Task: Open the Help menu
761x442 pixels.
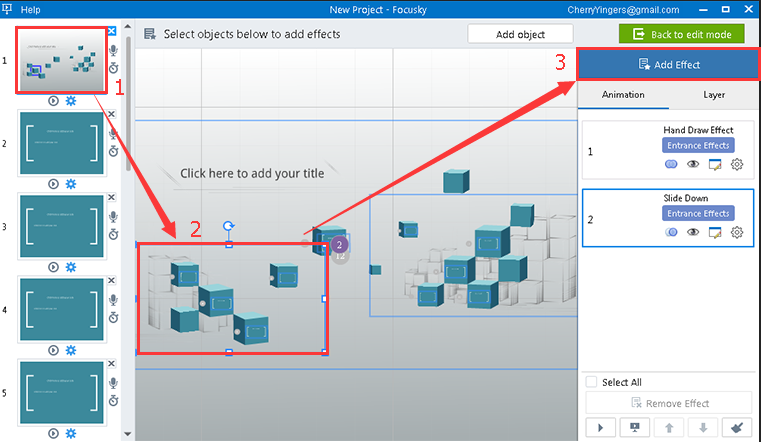Action: pos(30,10)
